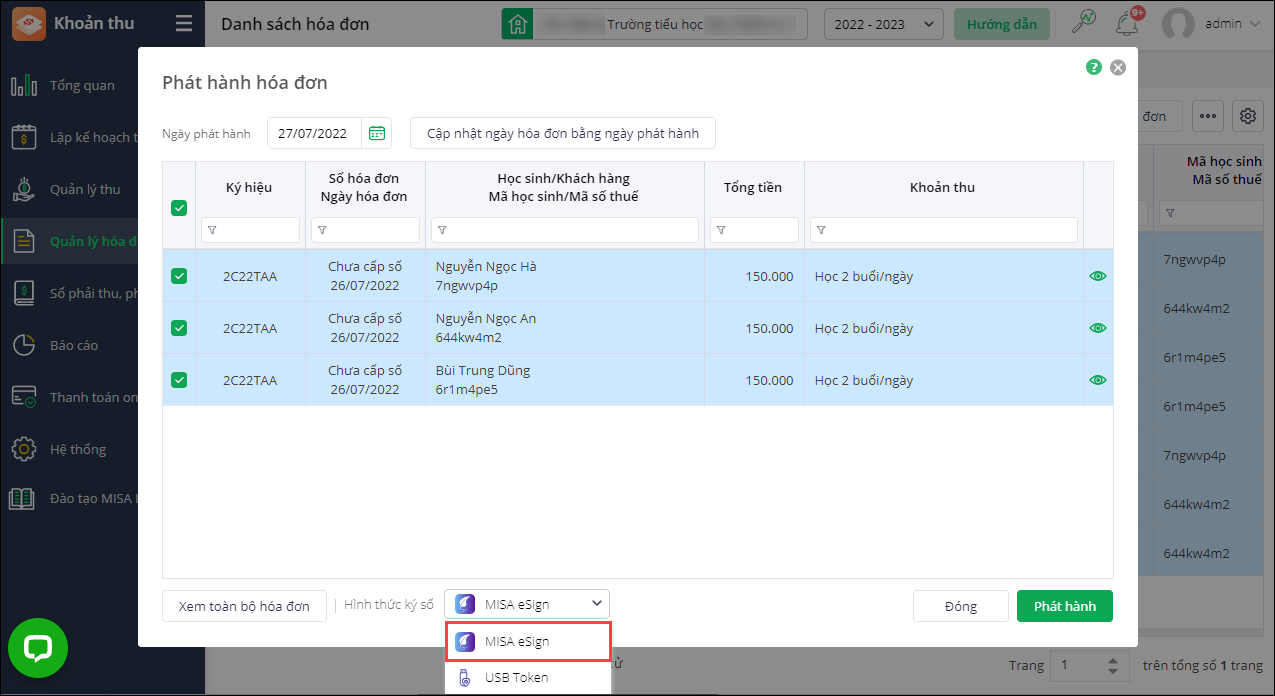Toggle the select-all header checkbox
Image resolution: width=1275 pixels, height=696 pixels.
point(179,208)
